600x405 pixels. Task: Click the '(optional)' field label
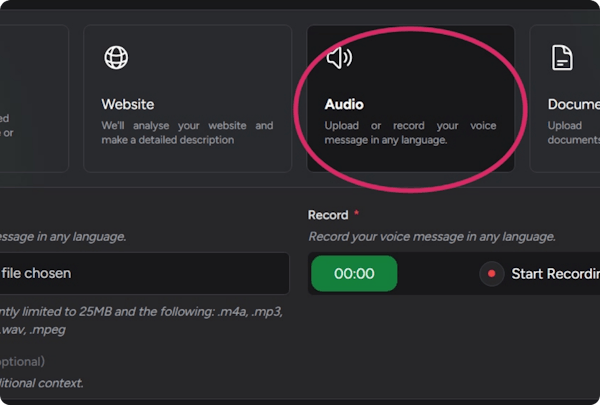click(23, 361)
